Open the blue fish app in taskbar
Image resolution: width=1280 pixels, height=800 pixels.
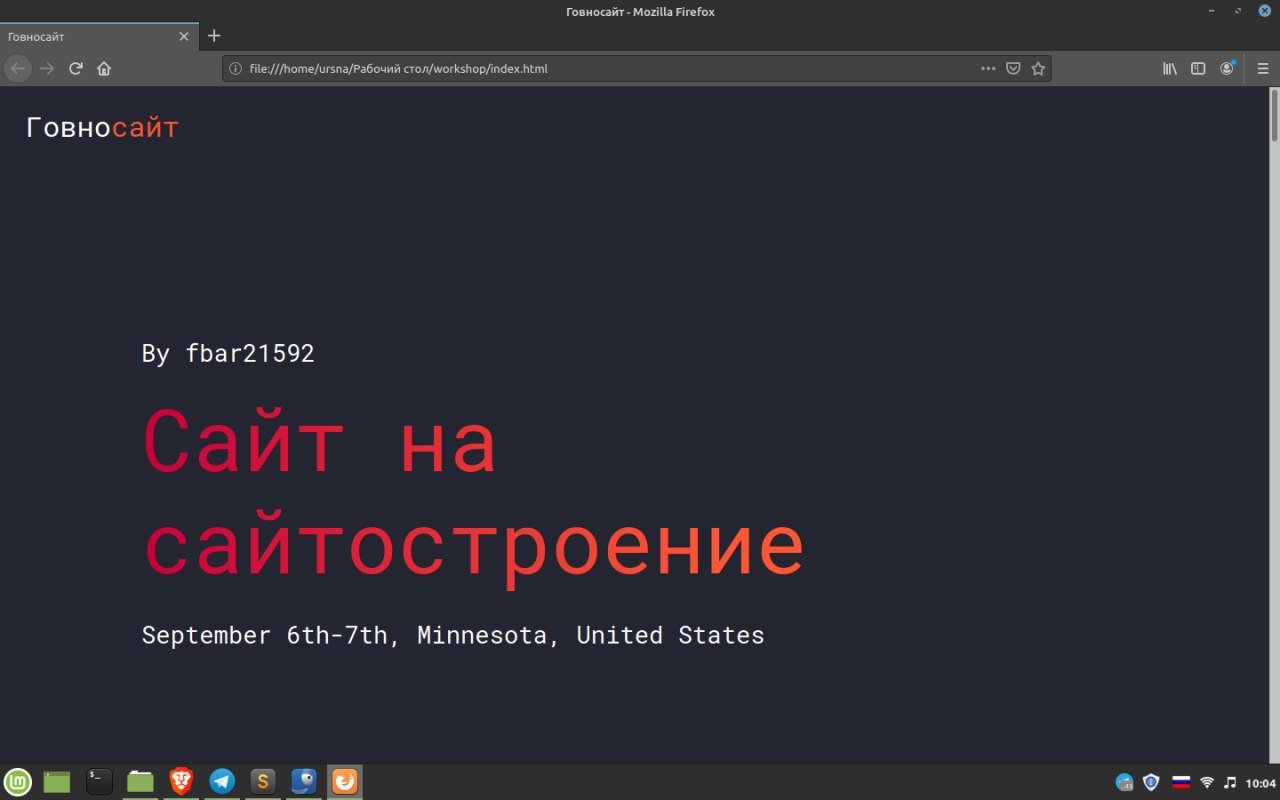[x=304, y=782]
